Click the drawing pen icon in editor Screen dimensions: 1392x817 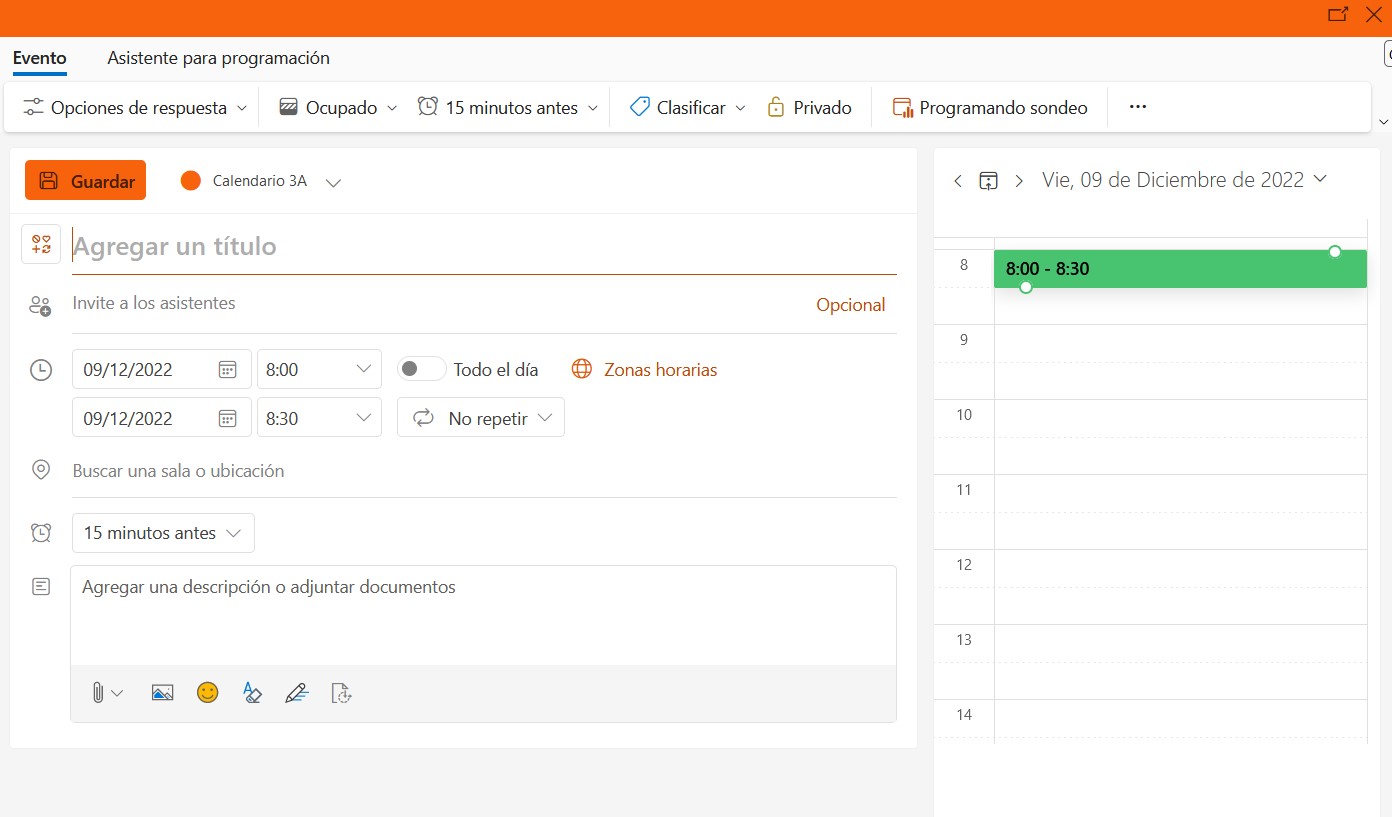296,692
